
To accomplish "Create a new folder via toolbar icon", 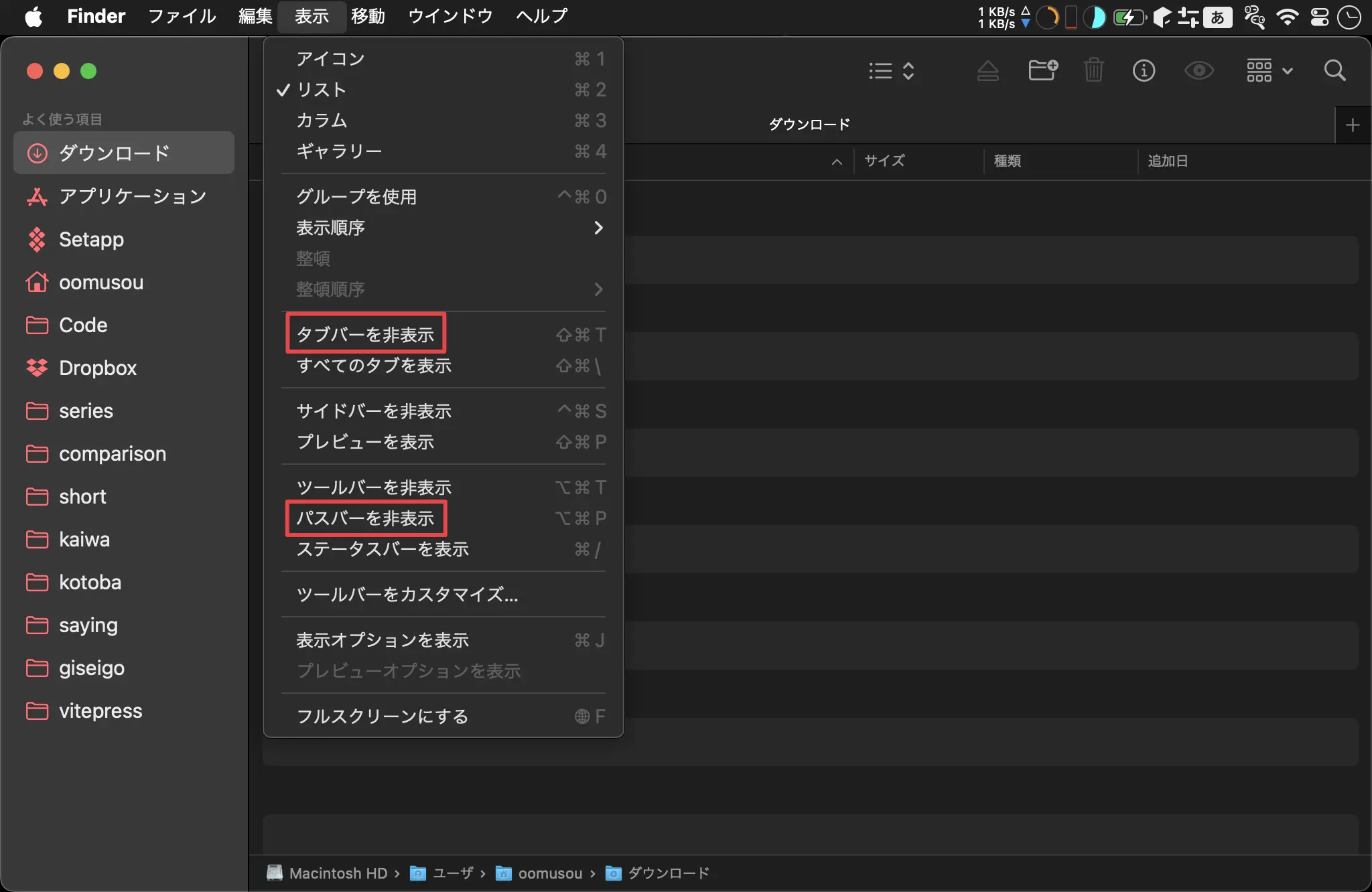I will [x=1043, y=70].
